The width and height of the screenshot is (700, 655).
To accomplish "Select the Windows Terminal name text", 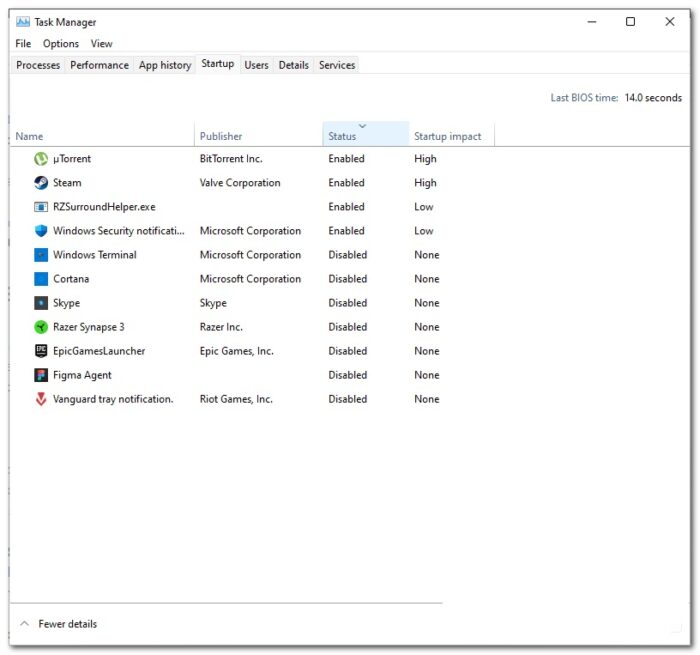I will coord(95,255).
